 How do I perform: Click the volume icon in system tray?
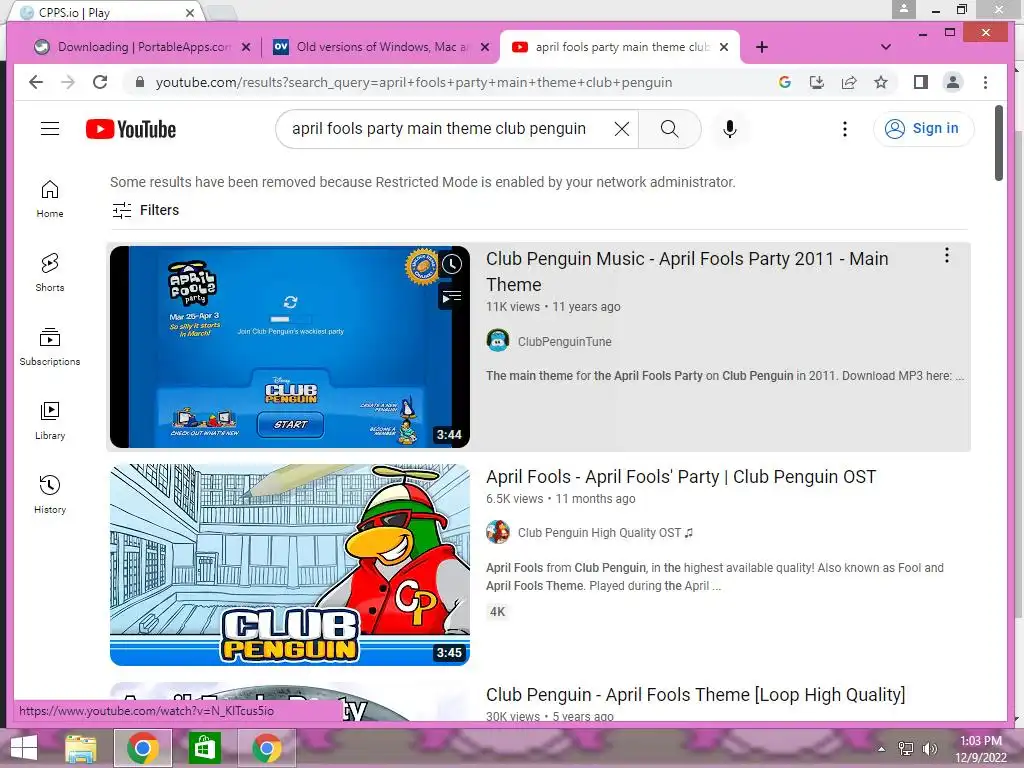[x=929, y=748]
